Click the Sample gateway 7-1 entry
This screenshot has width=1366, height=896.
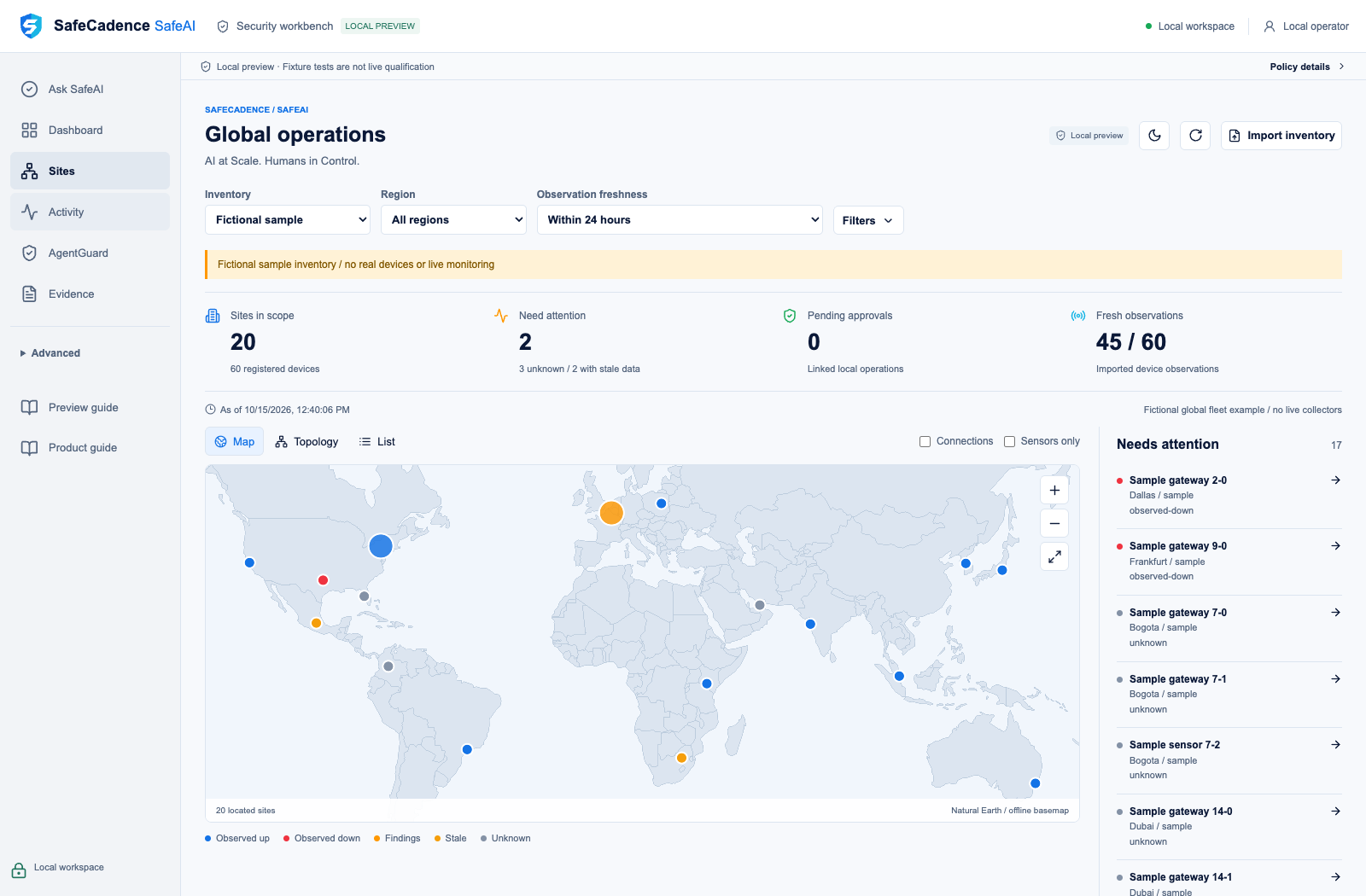1229,694
